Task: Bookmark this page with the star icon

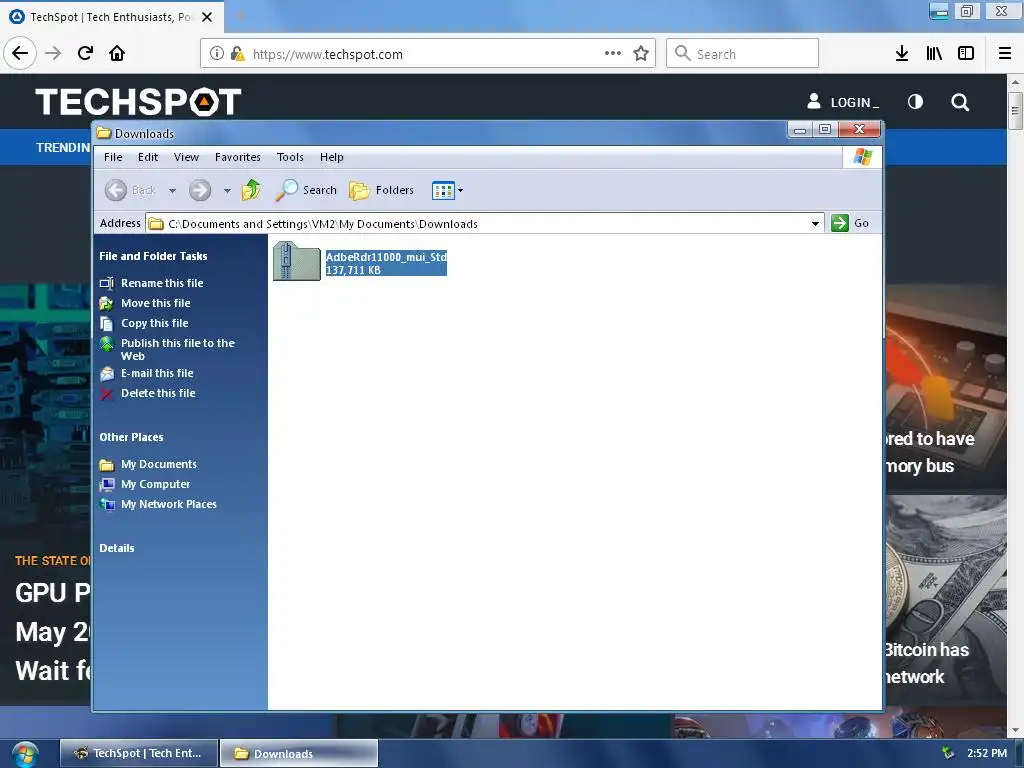Action: pyautogui.click(x=641, y=54)
